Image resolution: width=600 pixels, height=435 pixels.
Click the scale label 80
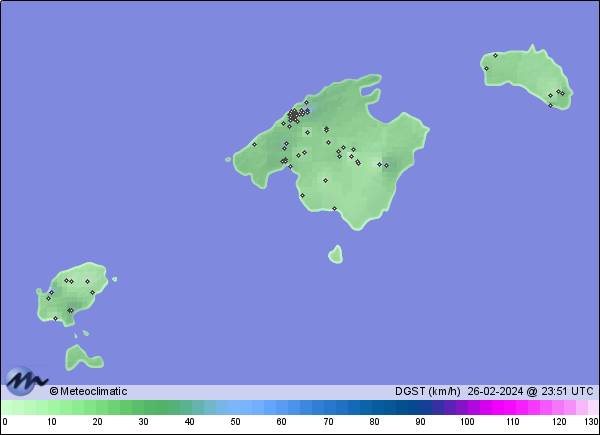coord(375,422)
